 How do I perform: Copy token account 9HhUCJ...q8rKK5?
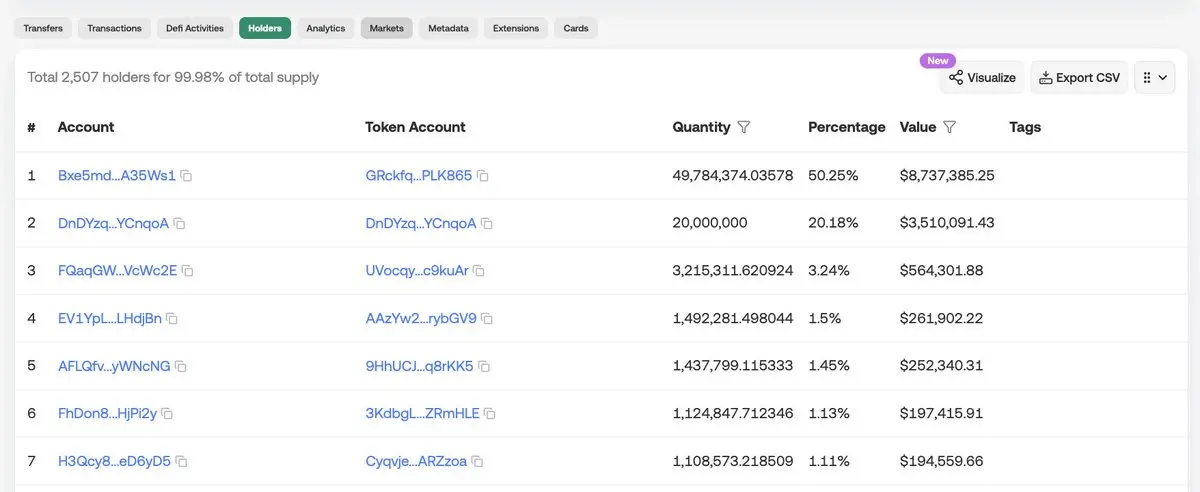484,367
